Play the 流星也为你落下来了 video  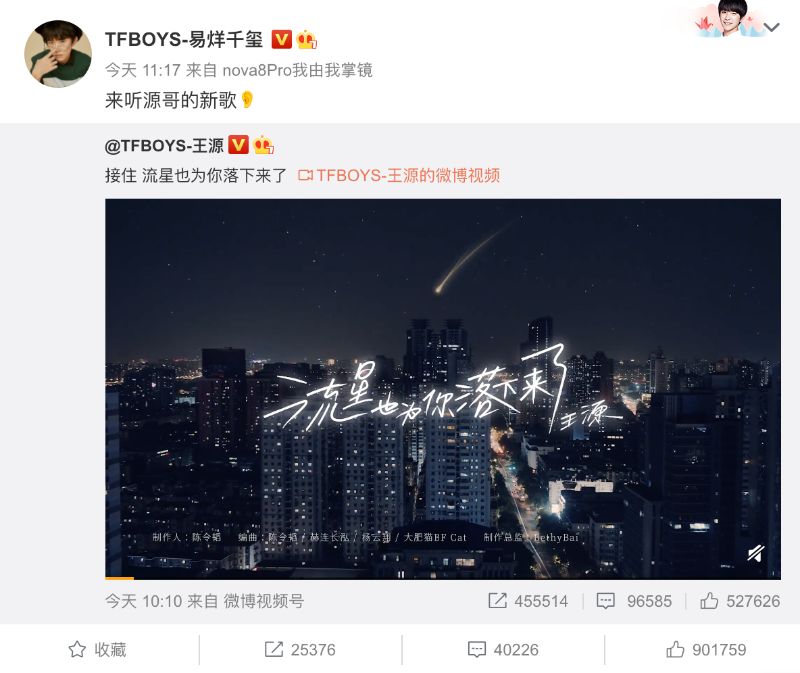[443, 389]
